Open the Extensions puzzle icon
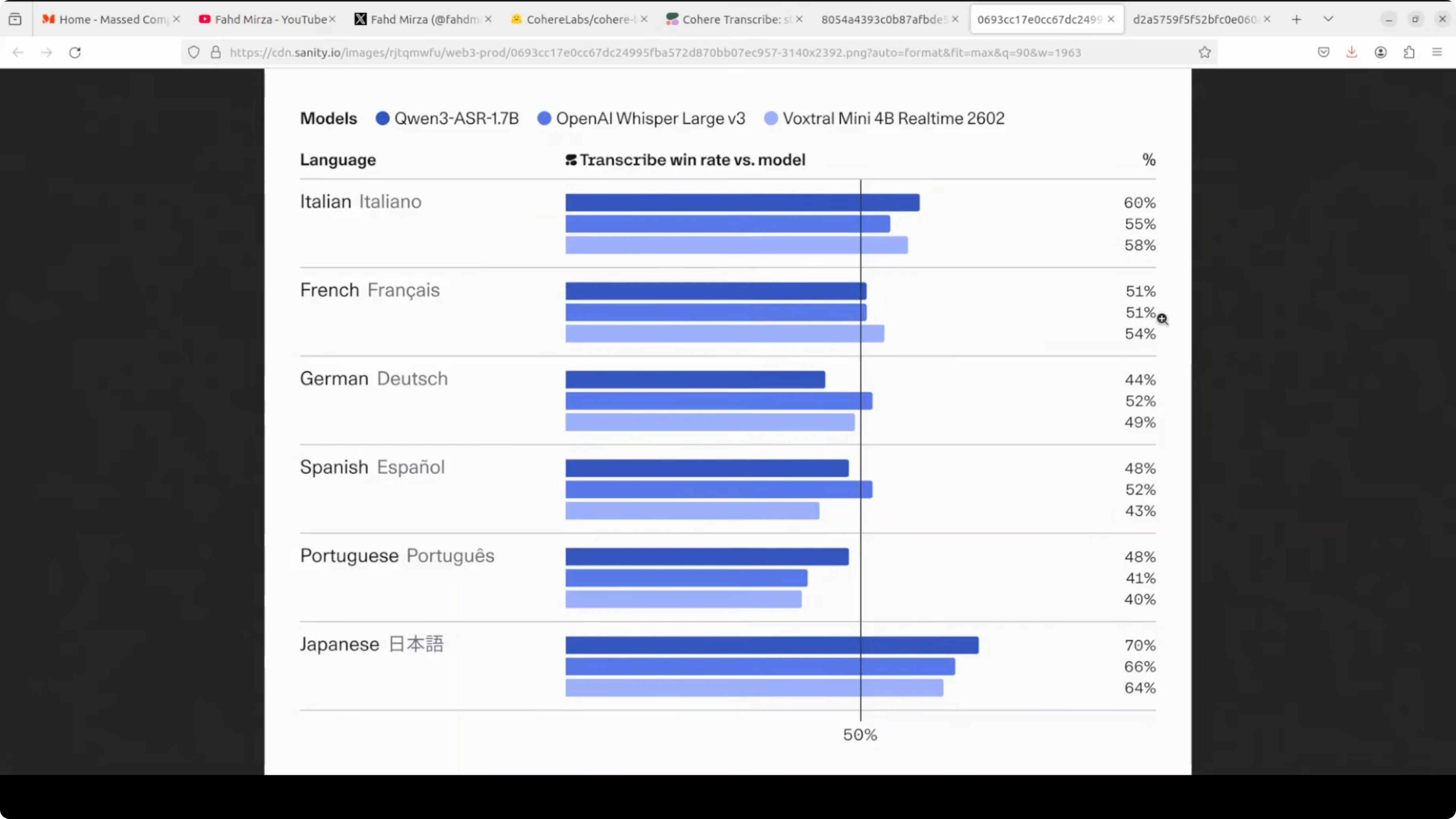This screenshot has width=1456, height=819. (x=1409, y=53)
